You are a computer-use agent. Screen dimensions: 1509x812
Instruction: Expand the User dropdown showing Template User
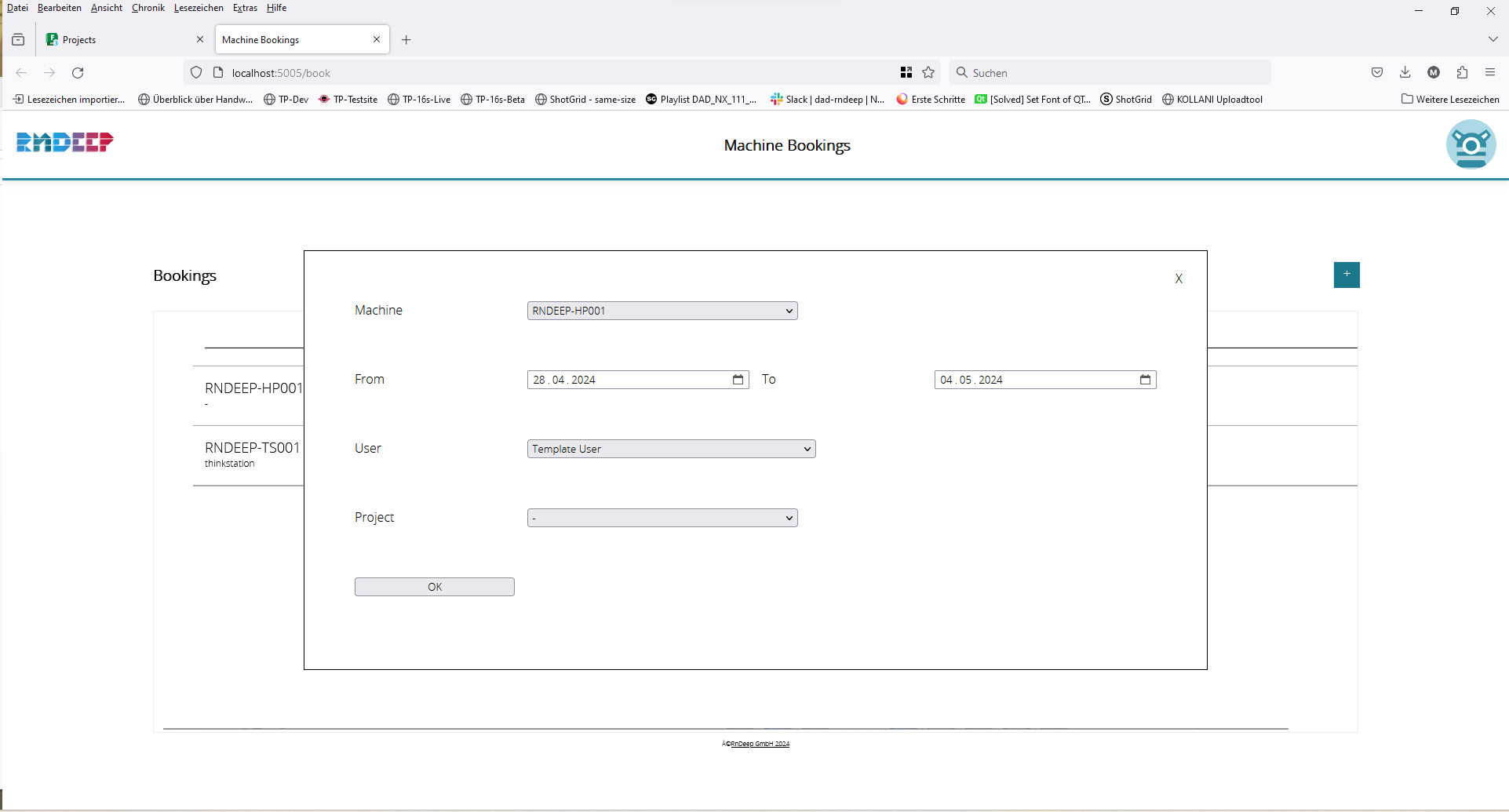[x=671, y=450]
